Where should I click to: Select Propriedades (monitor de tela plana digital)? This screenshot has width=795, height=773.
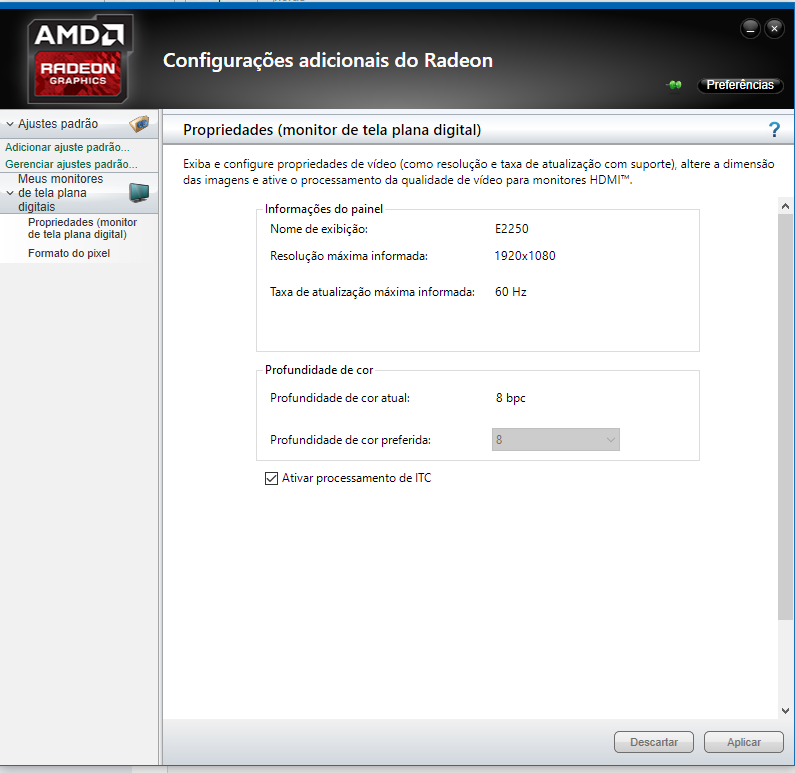82,228
